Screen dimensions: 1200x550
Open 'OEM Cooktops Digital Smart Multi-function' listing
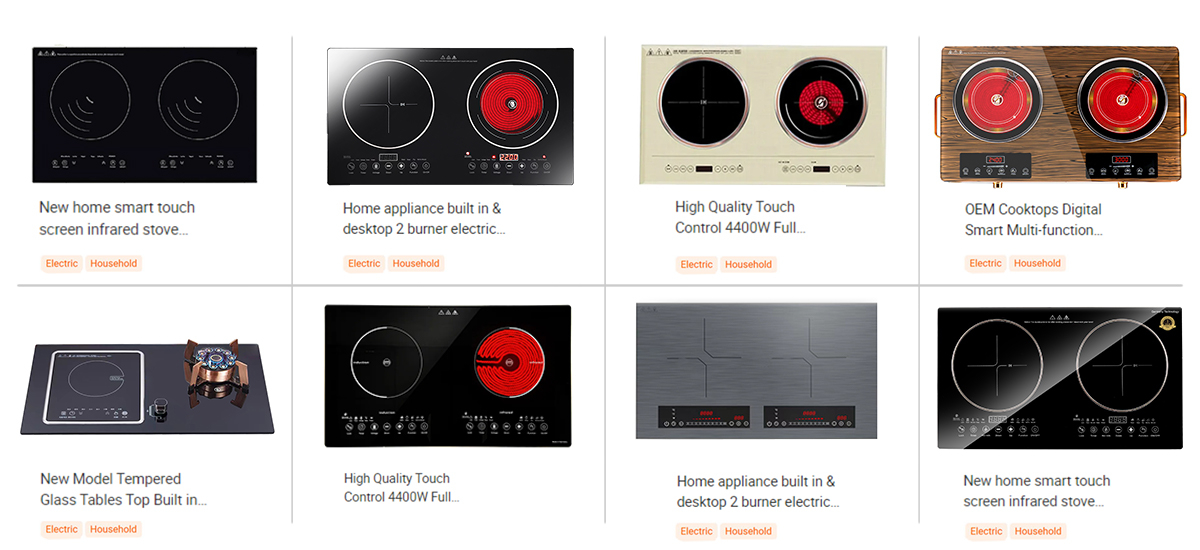click(1033, 220)
